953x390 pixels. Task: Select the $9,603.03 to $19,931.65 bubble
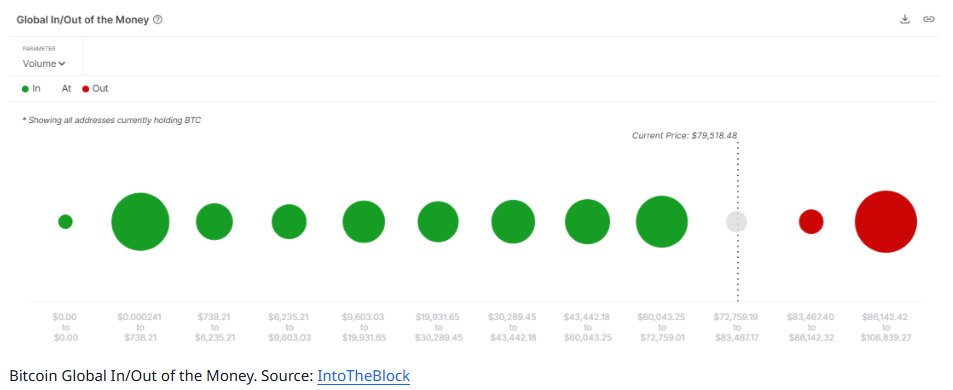[364, 222]
